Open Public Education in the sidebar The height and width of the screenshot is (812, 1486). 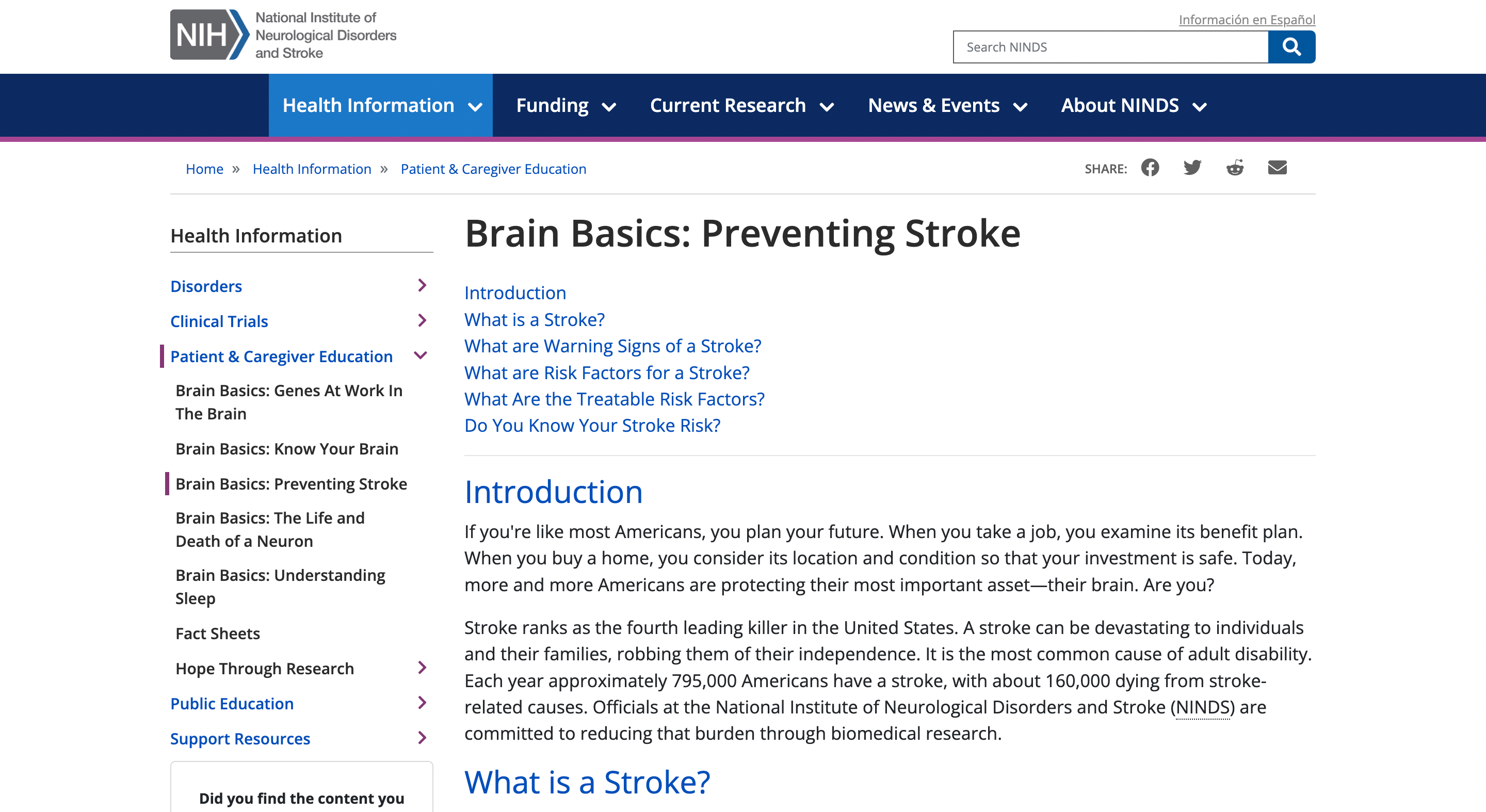[232, 704]
